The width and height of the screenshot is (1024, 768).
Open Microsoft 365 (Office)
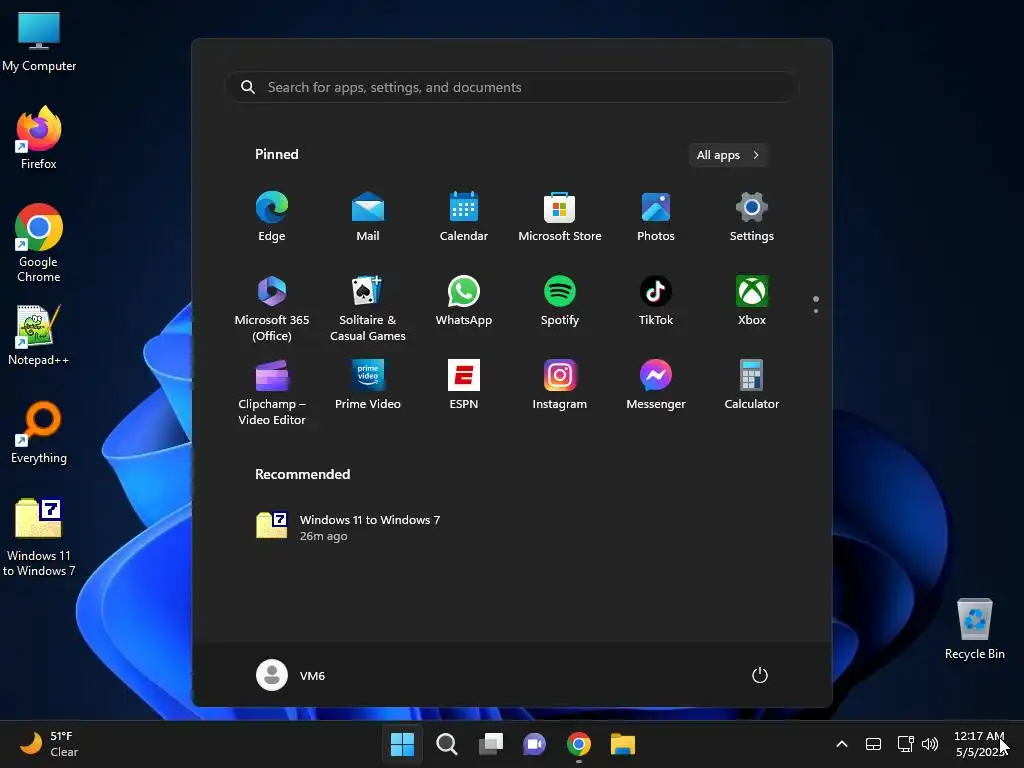pyautogui.click(x=272, y=308)
